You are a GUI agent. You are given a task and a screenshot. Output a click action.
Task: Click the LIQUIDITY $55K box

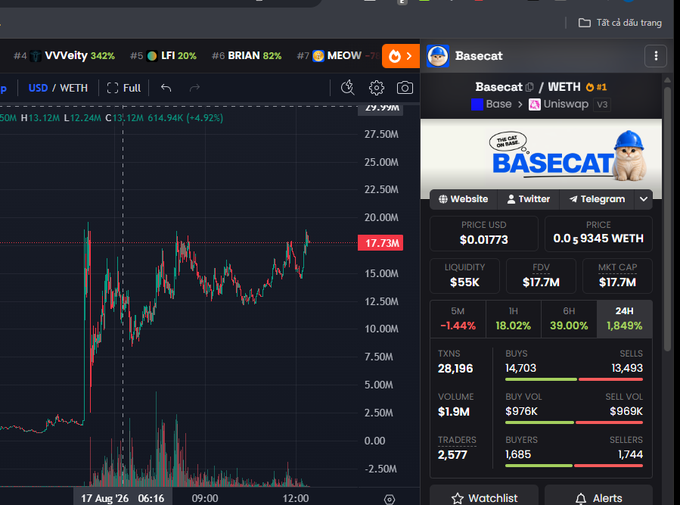(464, 276)
